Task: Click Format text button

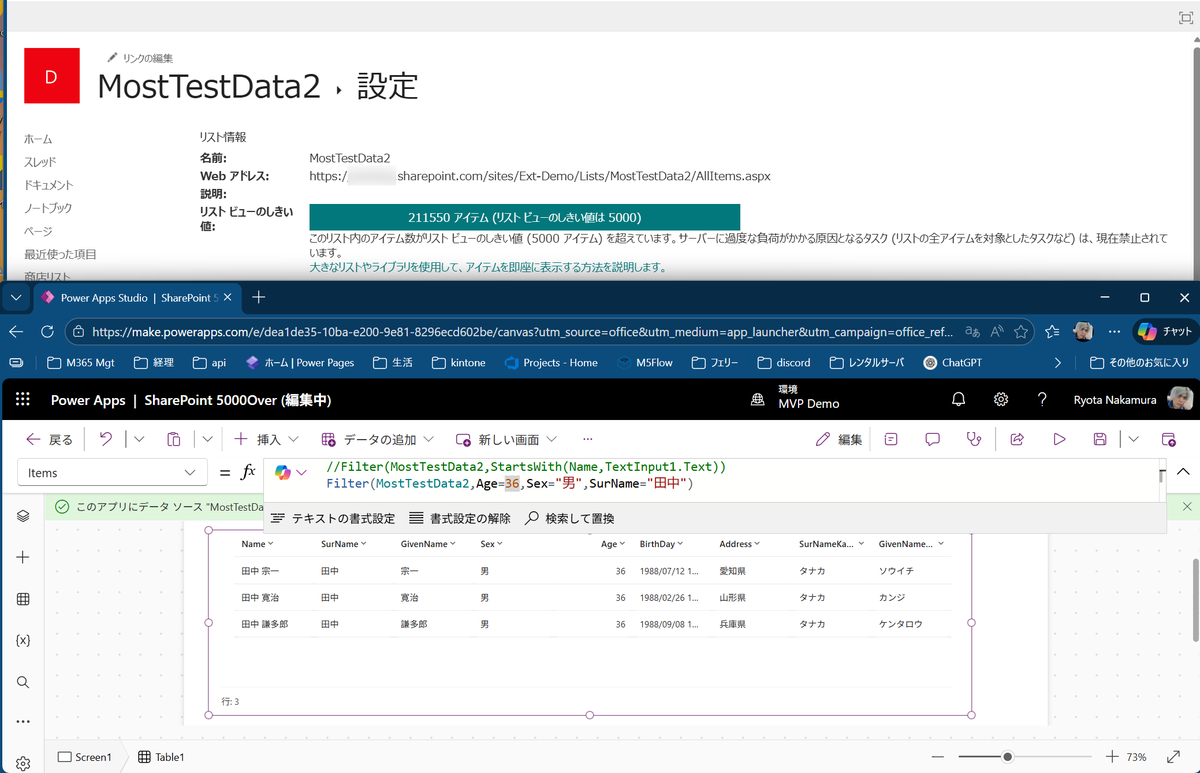Action: click(x=332, y=518)
